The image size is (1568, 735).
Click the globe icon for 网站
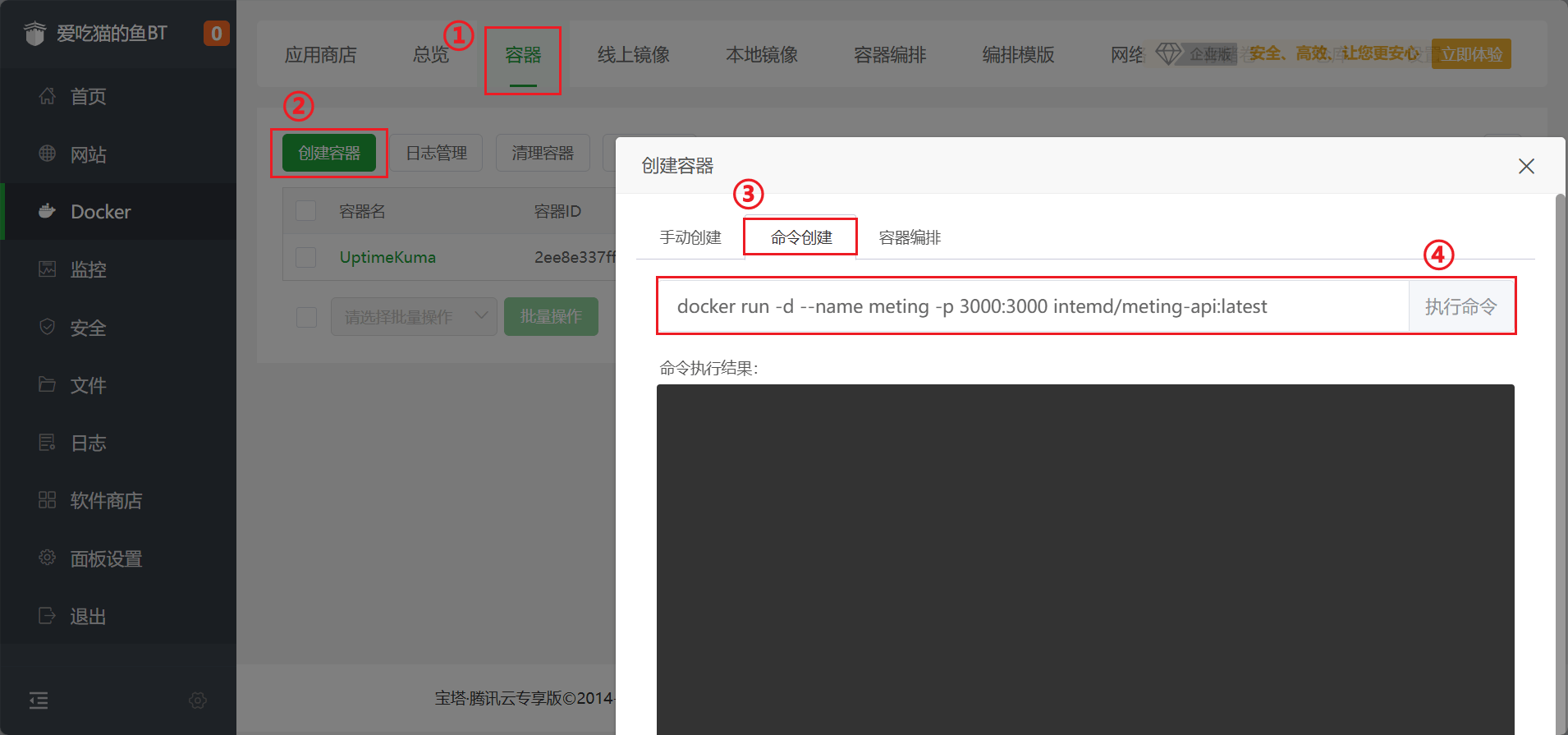tap(48, 154)
